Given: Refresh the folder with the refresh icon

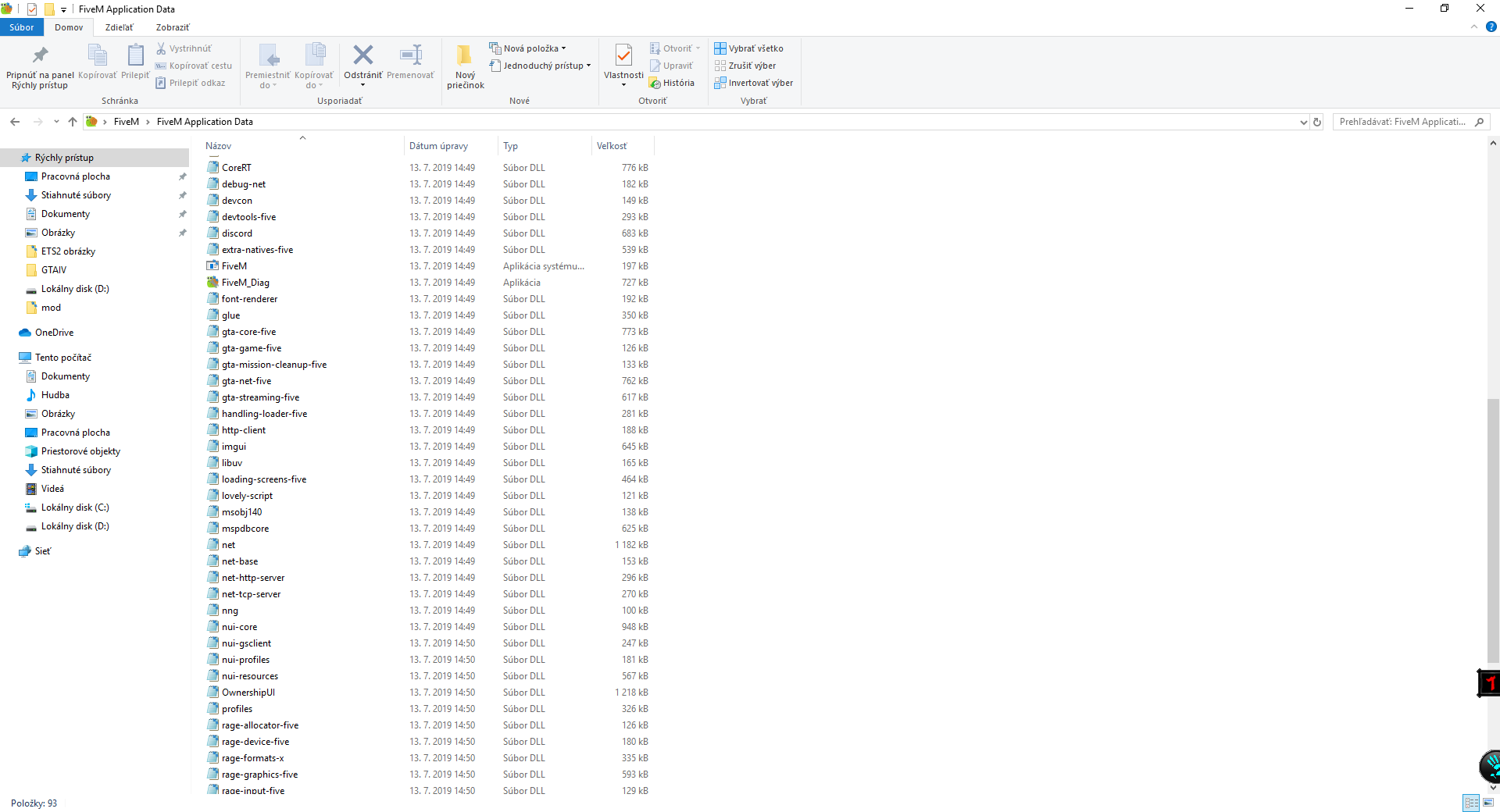Looking at the screenshot, I should pos(1317,122).
